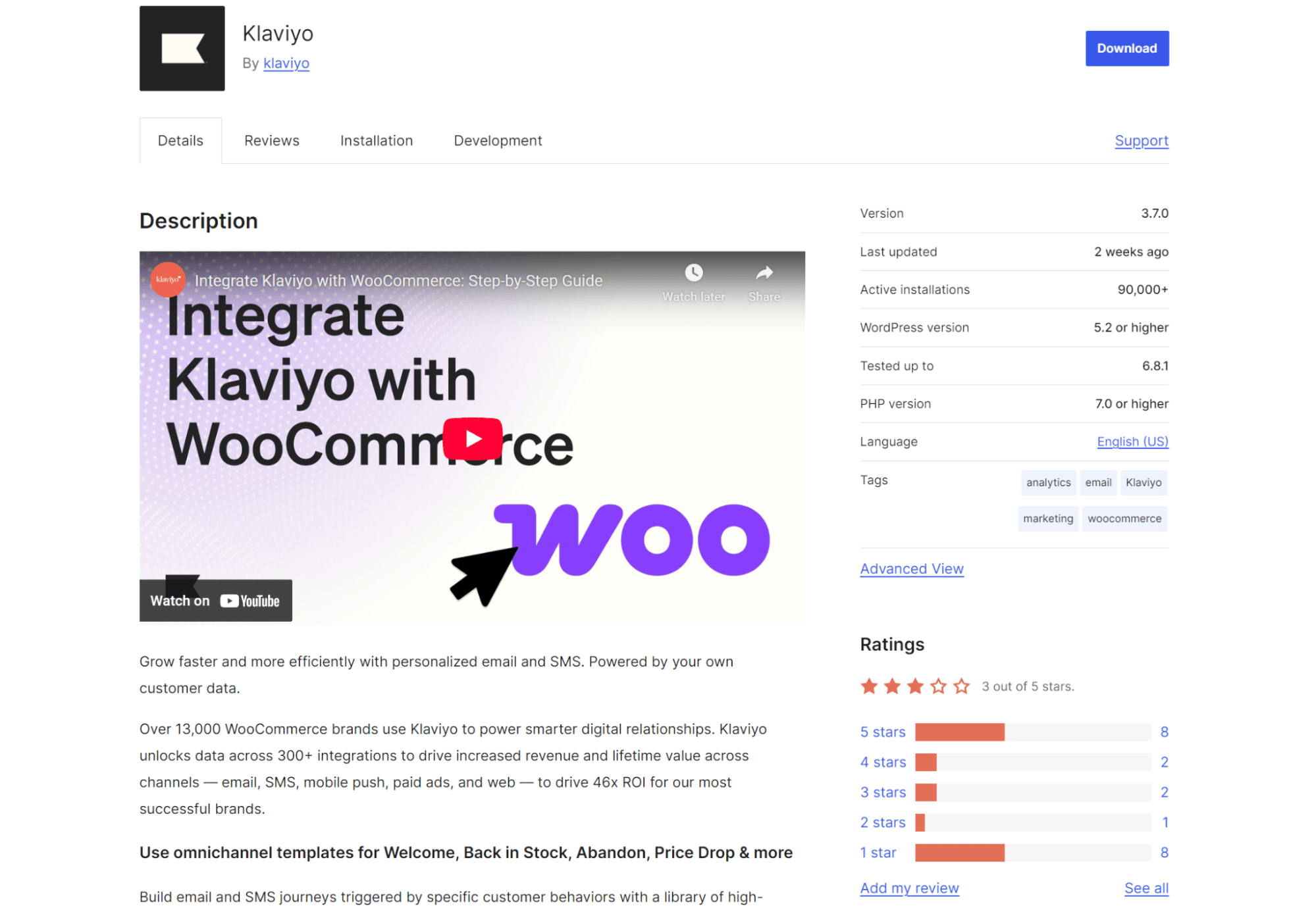
Task: Click the first rating star
Action: pyautogui.click(x=869, y=686)
